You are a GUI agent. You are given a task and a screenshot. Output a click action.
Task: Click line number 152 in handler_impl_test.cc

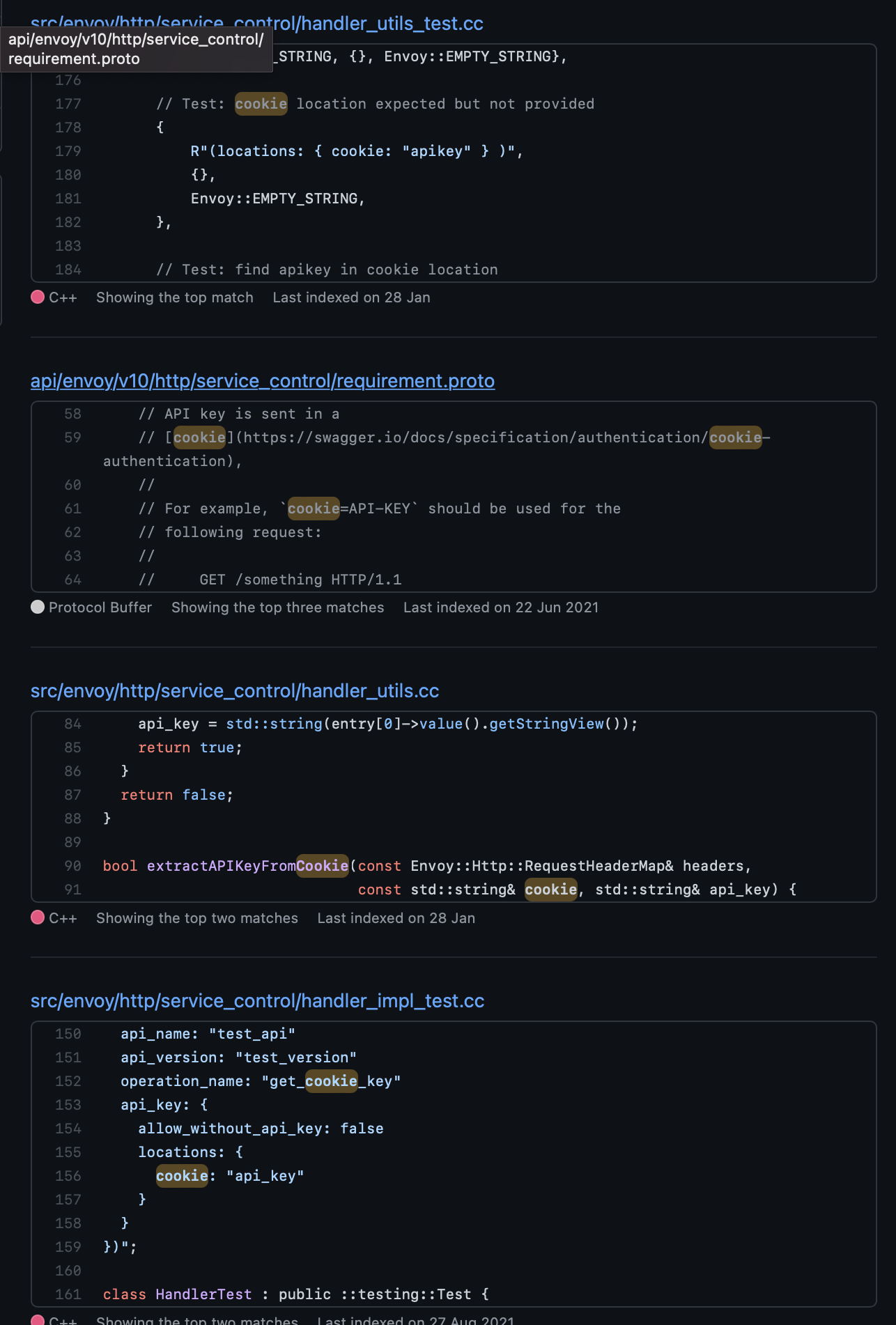(x=68, y=1081)
